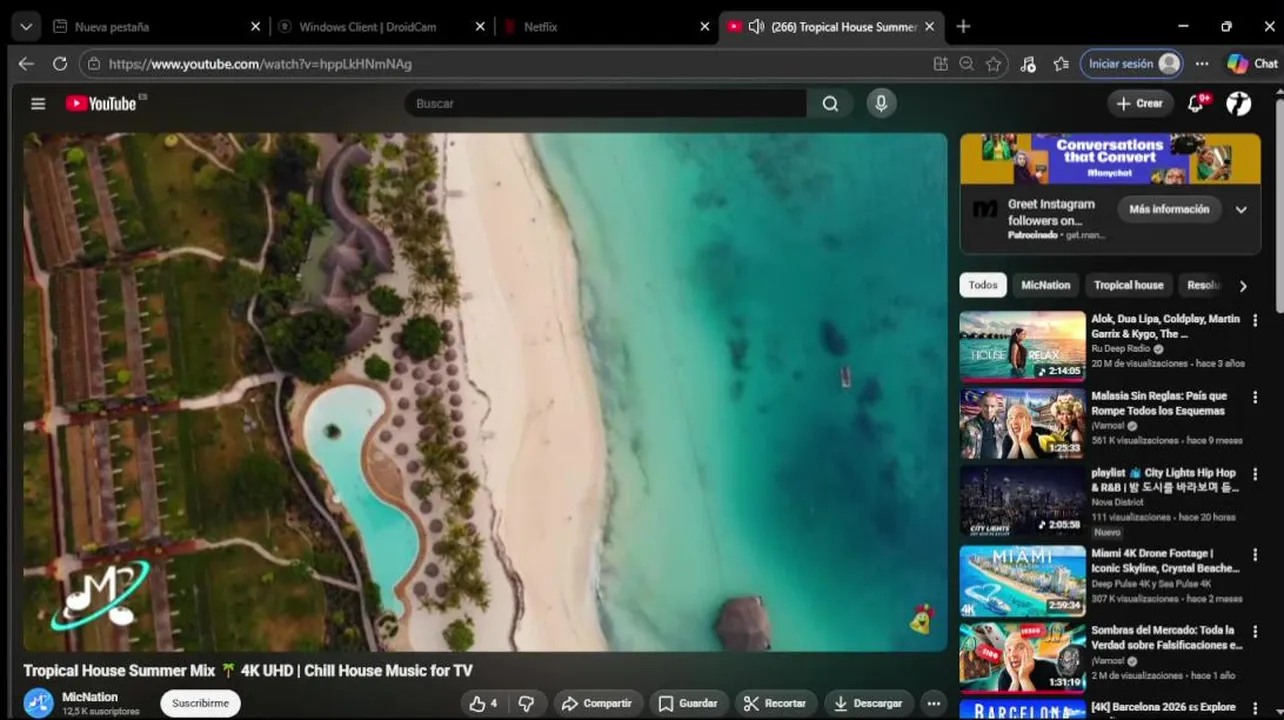Open options for Alok, Dua Lipa video
The image size is (1284, 720).
(1255, 320)
